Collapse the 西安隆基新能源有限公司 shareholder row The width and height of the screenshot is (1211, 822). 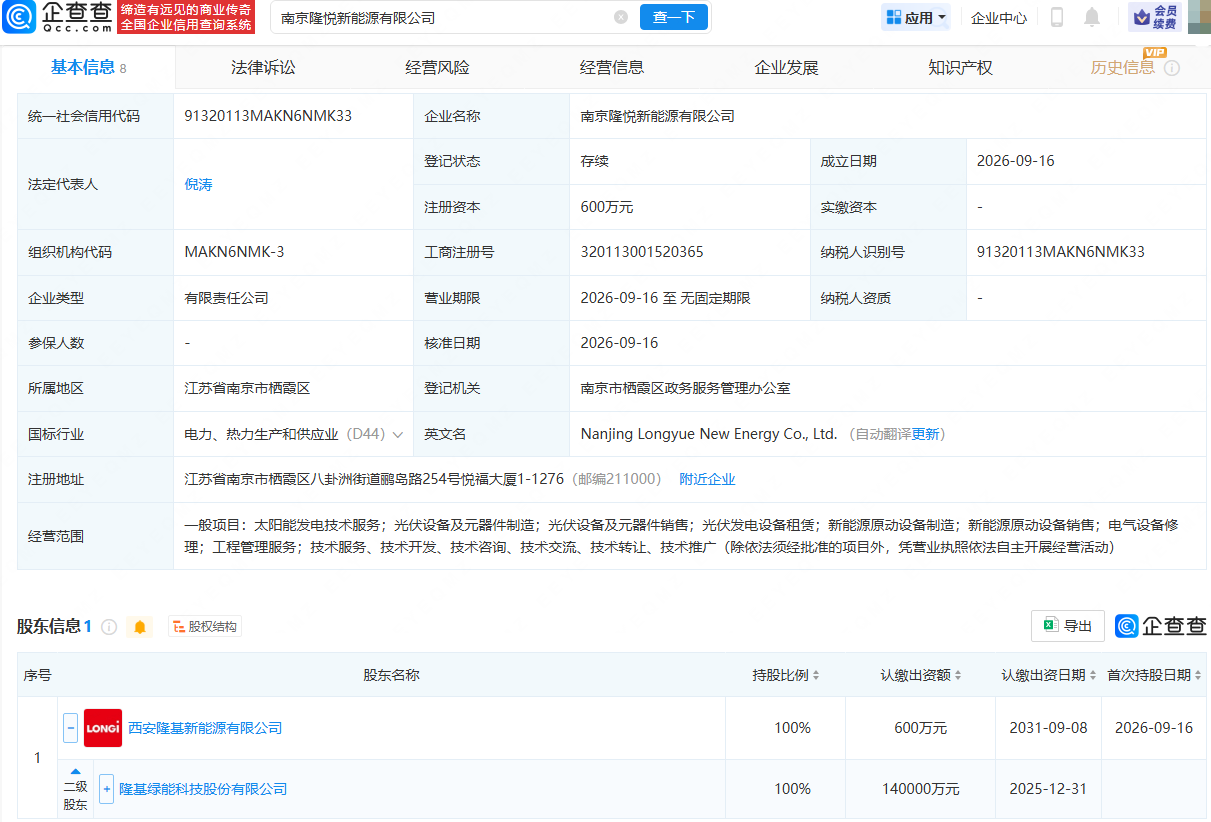pos(71,728)
